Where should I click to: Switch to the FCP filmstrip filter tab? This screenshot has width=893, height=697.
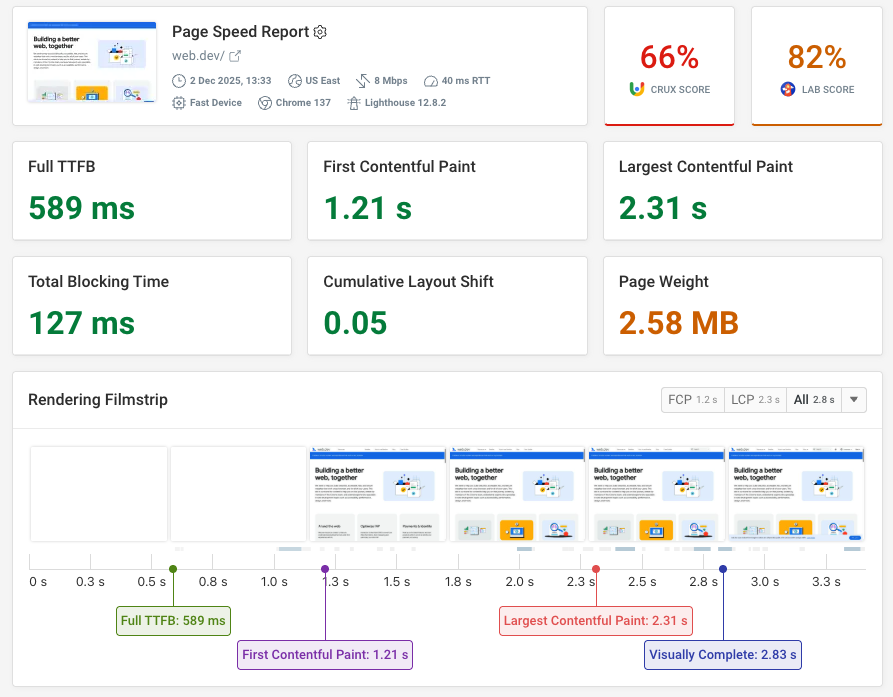point(692,399)
